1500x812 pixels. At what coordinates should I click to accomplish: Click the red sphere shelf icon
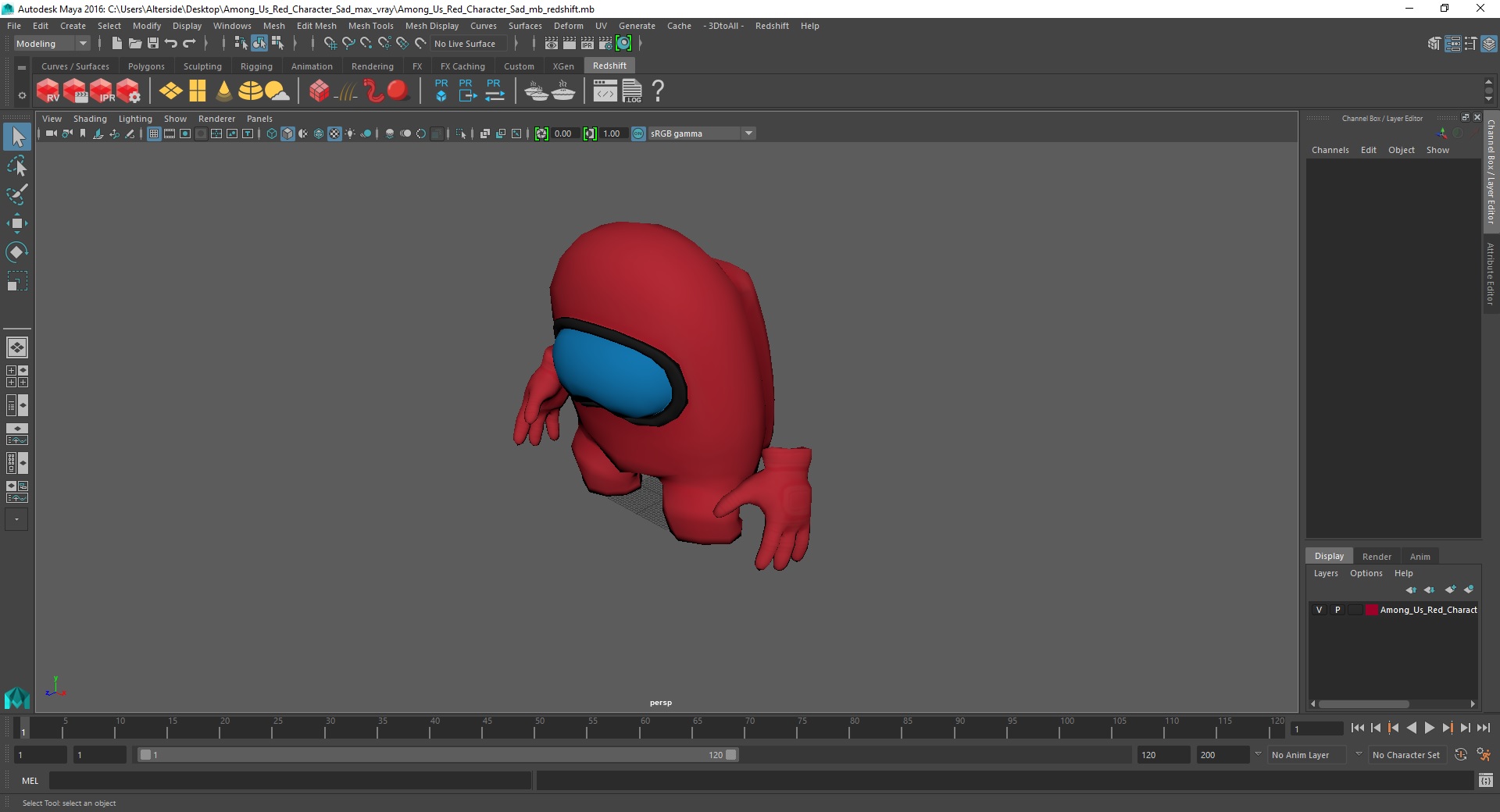(398, 91)
